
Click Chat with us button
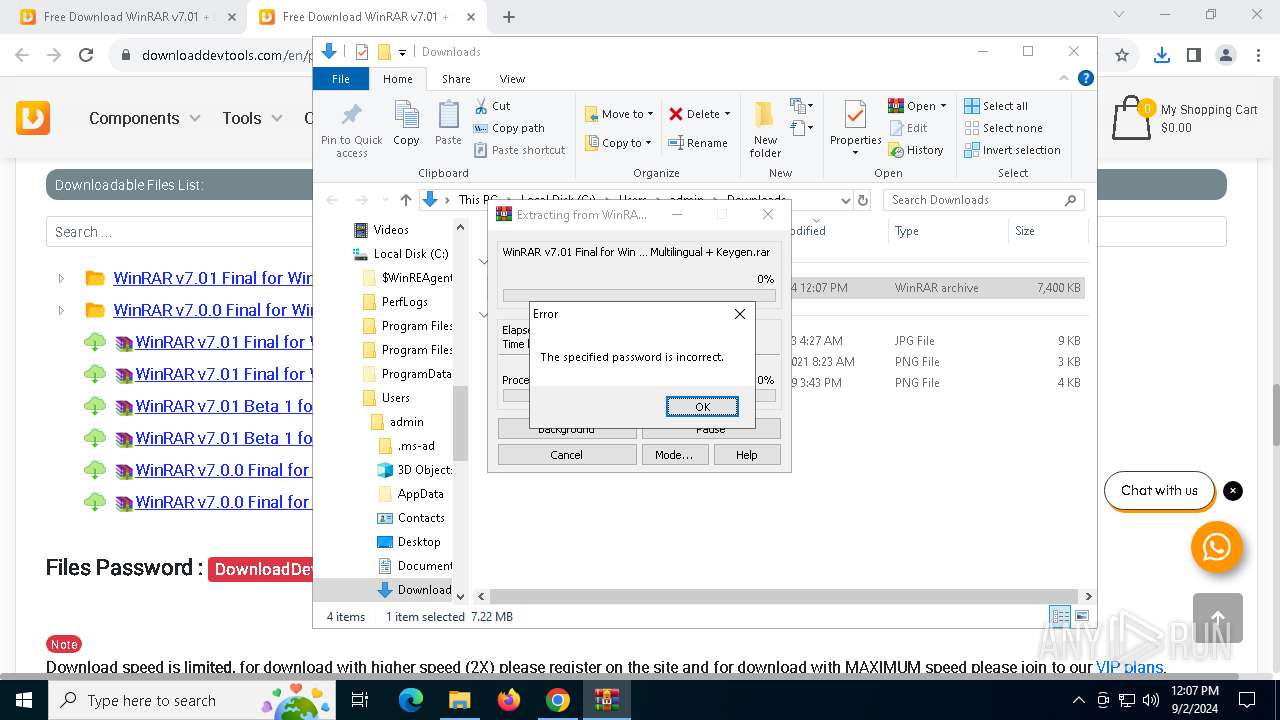point(1159,490)
